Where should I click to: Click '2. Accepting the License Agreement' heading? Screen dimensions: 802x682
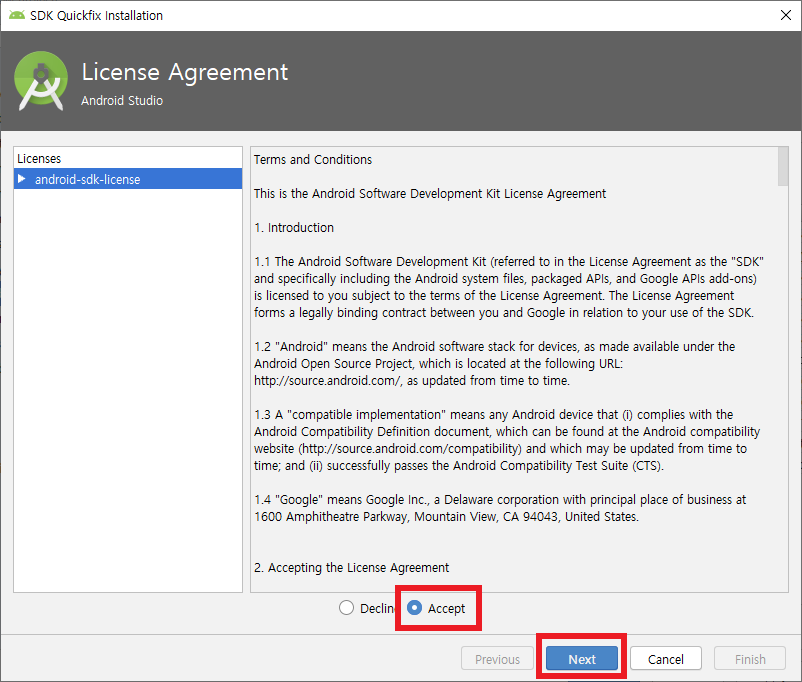[351, 567]
